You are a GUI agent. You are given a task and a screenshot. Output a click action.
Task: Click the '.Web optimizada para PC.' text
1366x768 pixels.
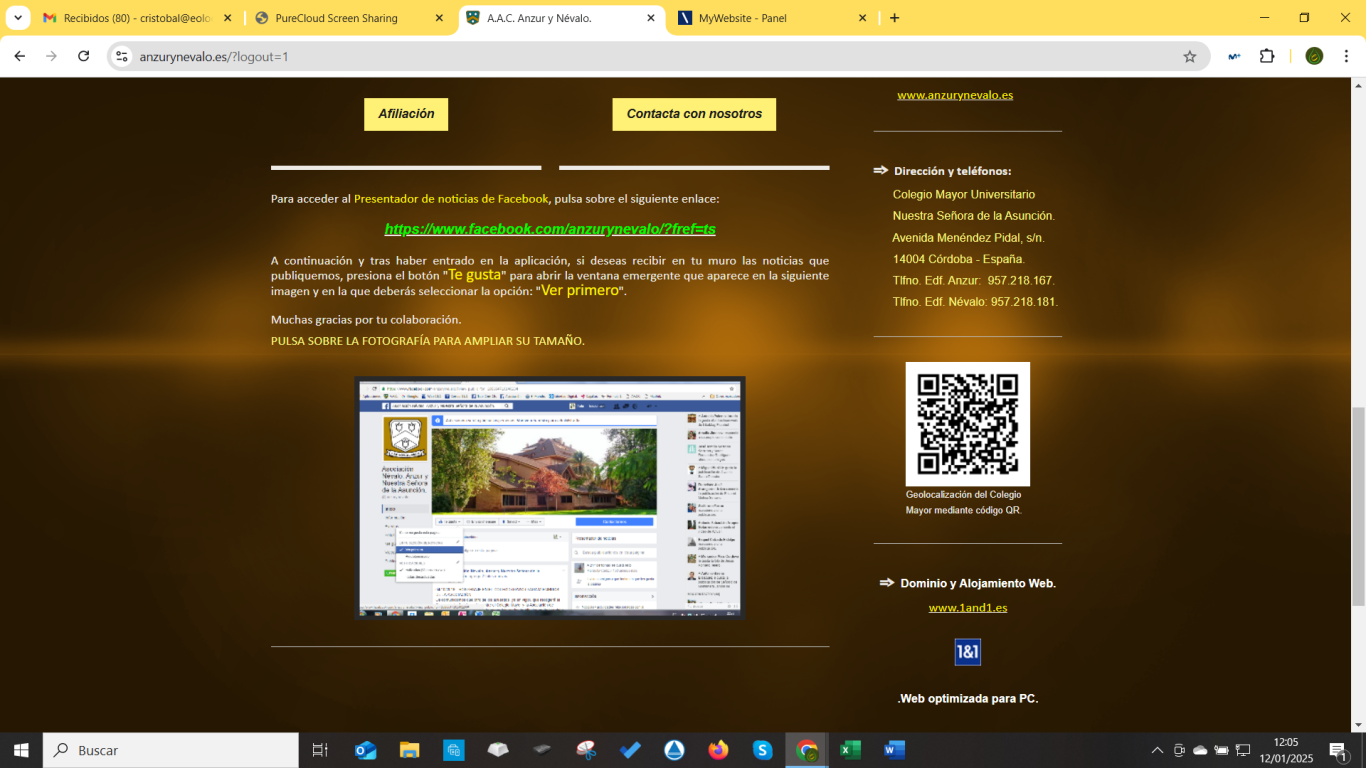click(968, 698)
